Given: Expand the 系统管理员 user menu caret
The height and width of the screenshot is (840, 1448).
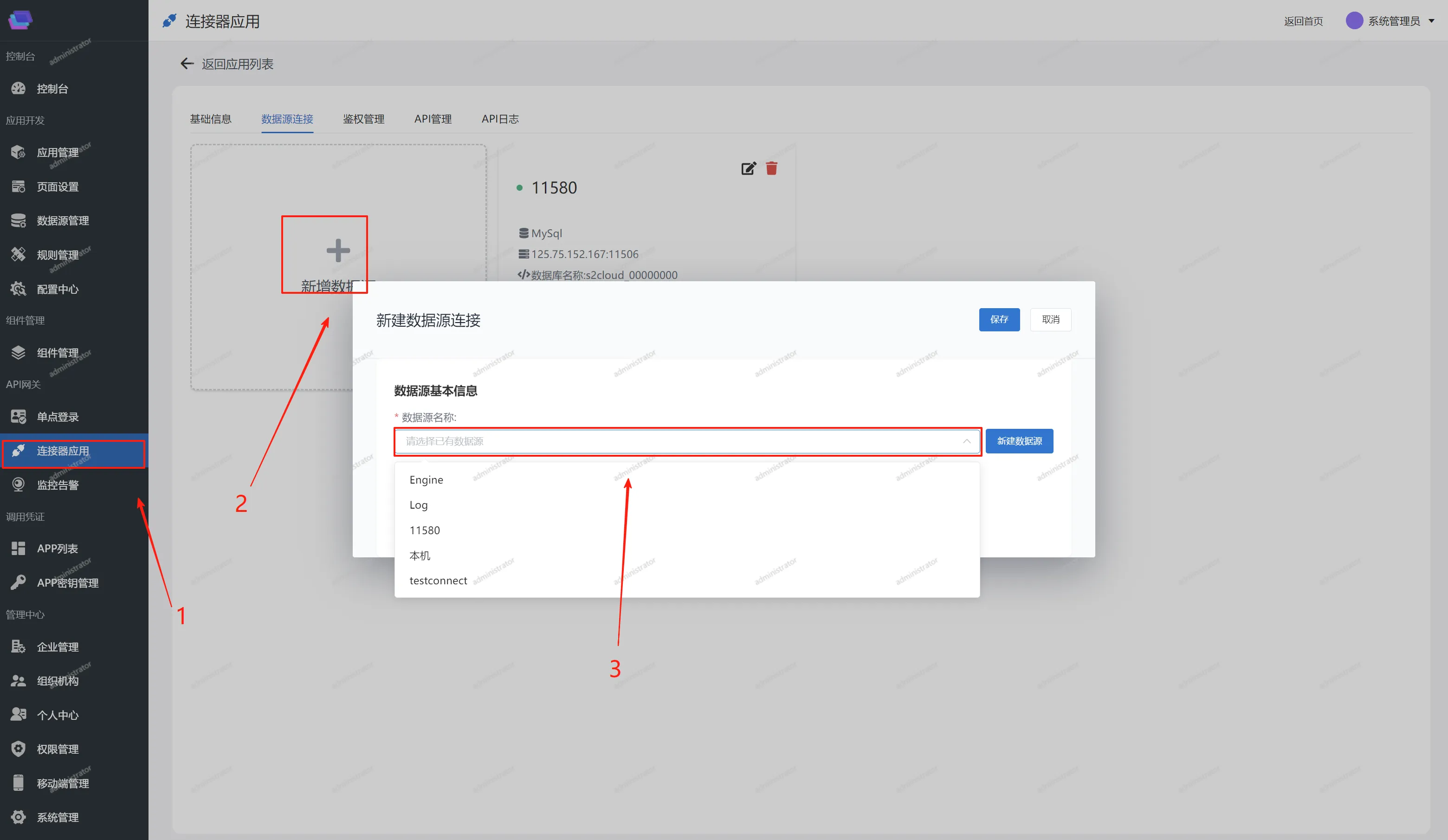Looking at the screenshot, I should coord(1431,21).
